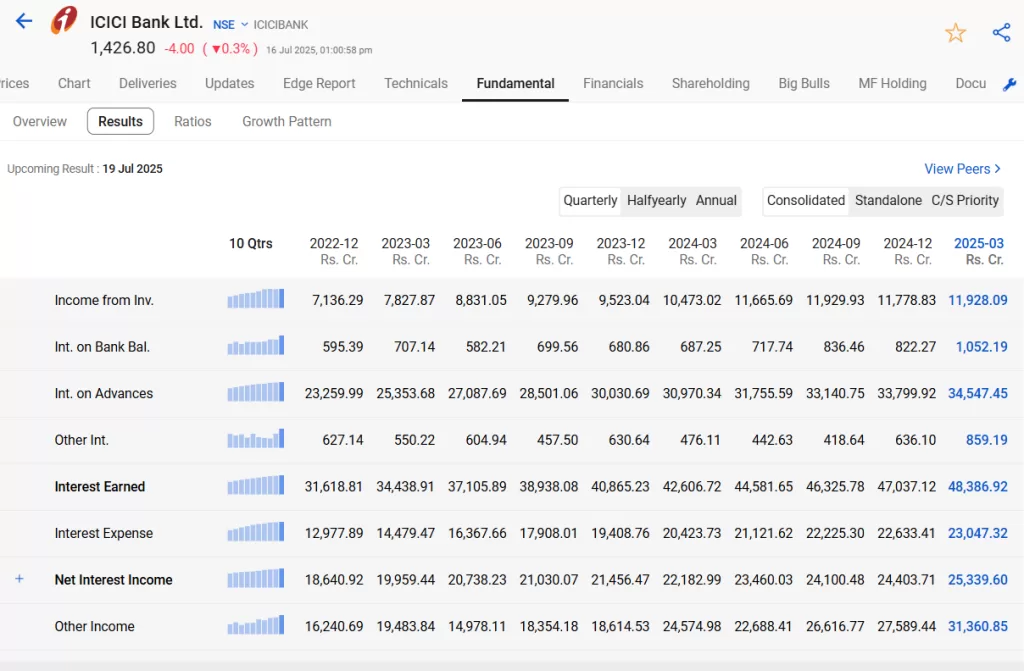Open the Int. on Bank Bal. trend mini chart
Image resolution: width=1024 pixels, height=671 pixels.
pos(256,345)
